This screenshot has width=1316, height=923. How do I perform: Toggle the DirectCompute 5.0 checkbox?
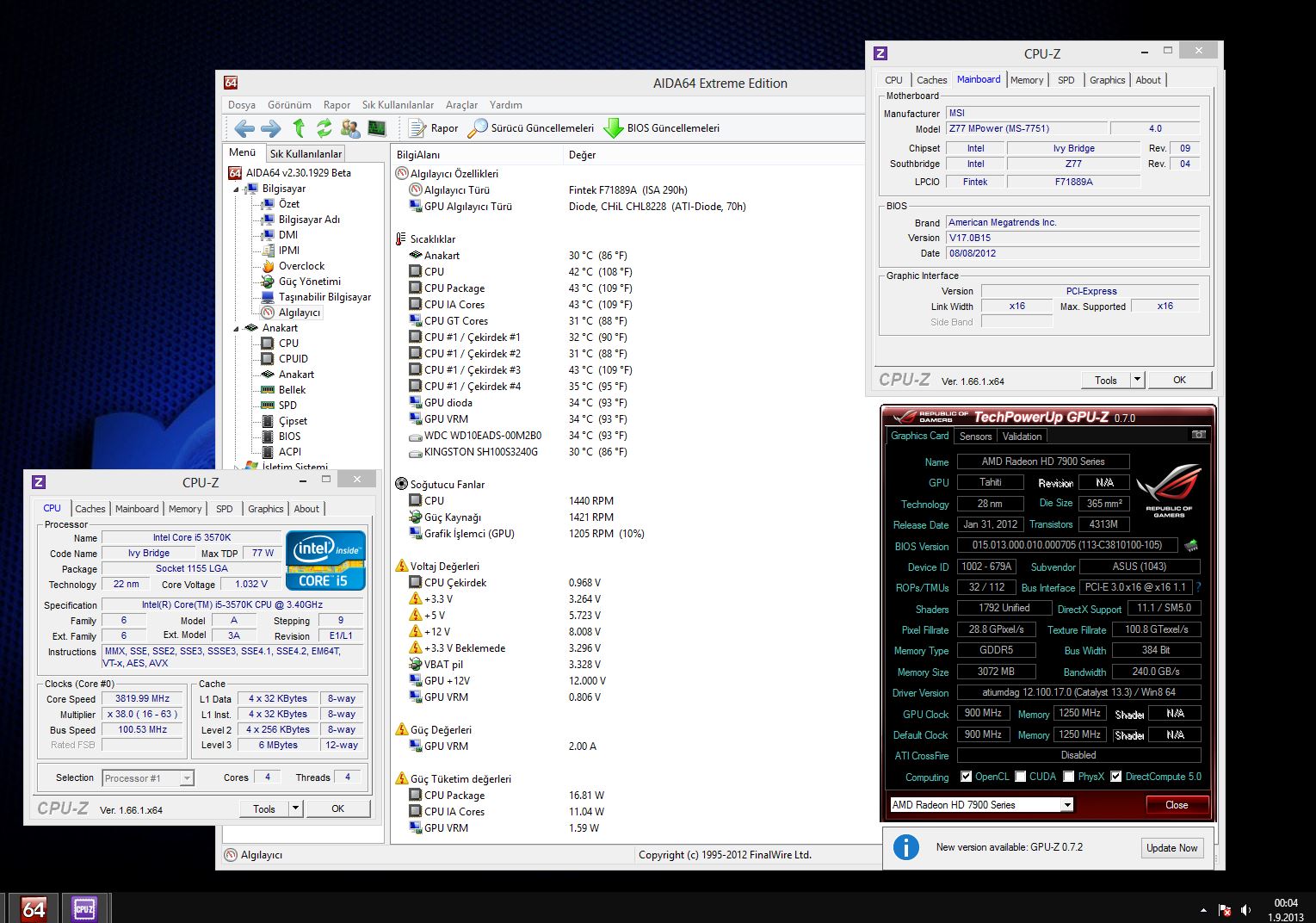1115,777
